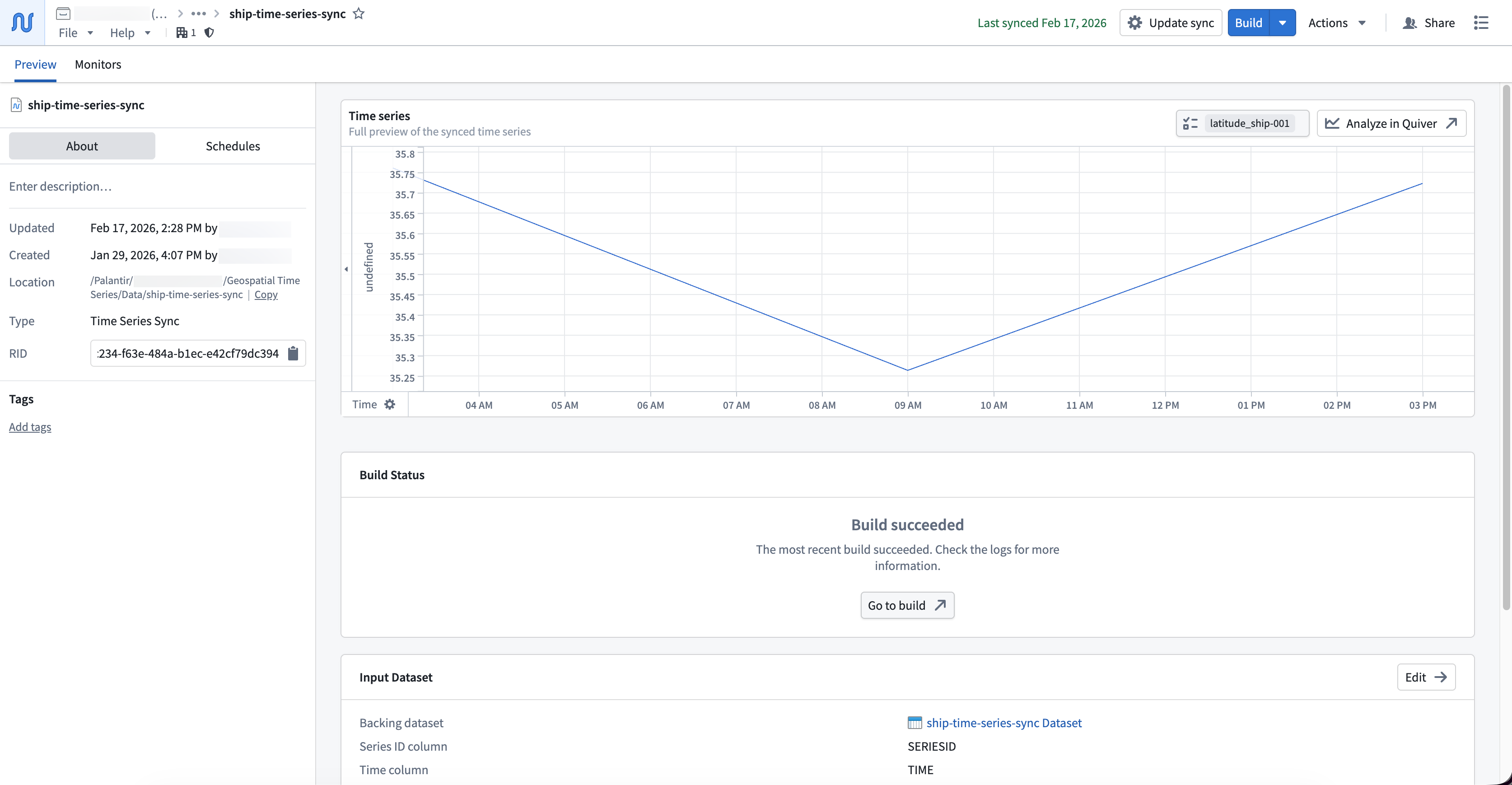The image size is (1512, 785).
Task: Click the Time axis settings gear
Action: pos(390,404)
